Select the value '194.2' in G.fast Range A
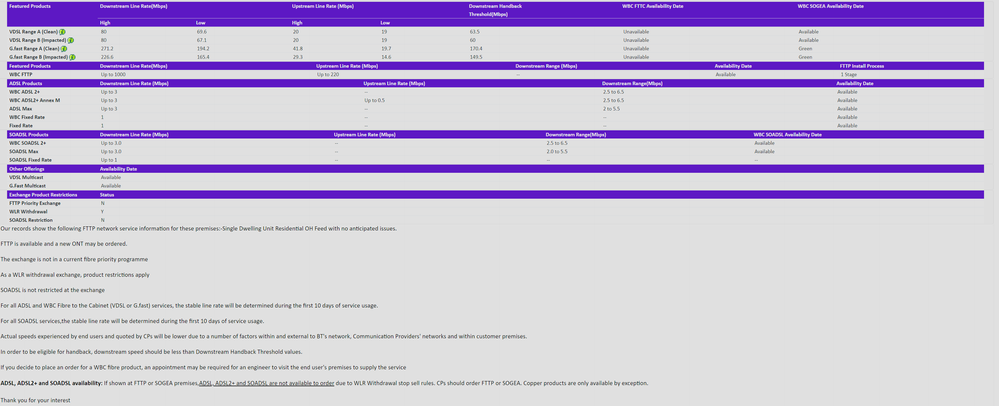999x406 pixels. tap(203, 48)
